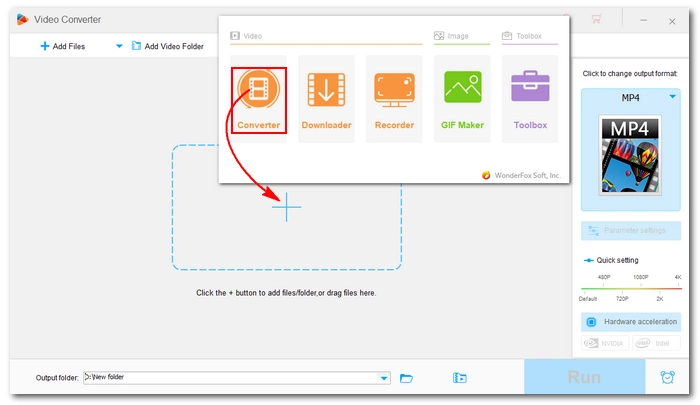The height and width of the screenshot is (405, 700).
Task: Browse for output folder icon
Action: (x=406, y=378)
